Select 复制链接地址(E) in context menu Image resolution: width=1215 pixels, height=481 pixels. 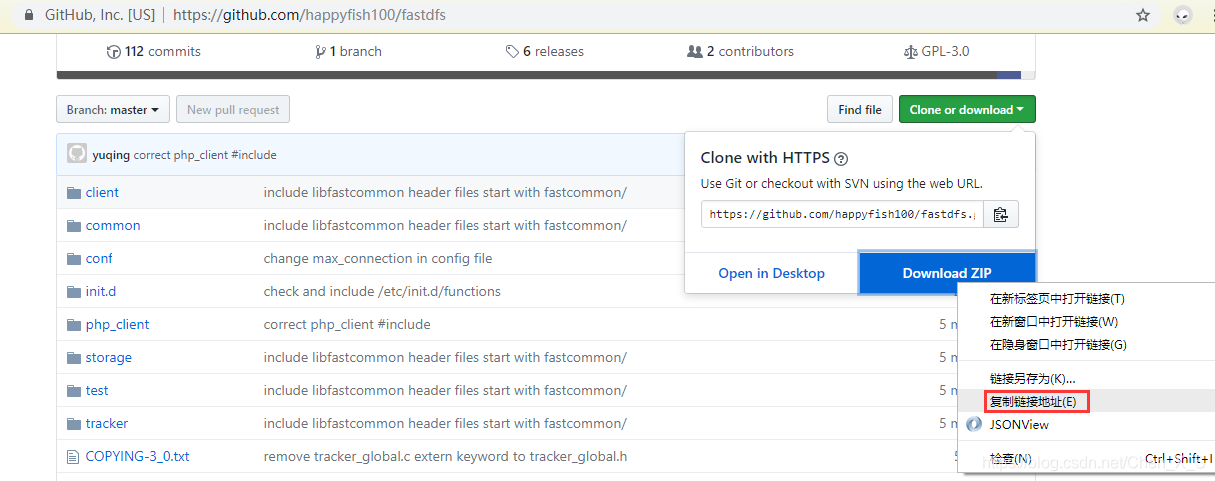click(1033, 402)
